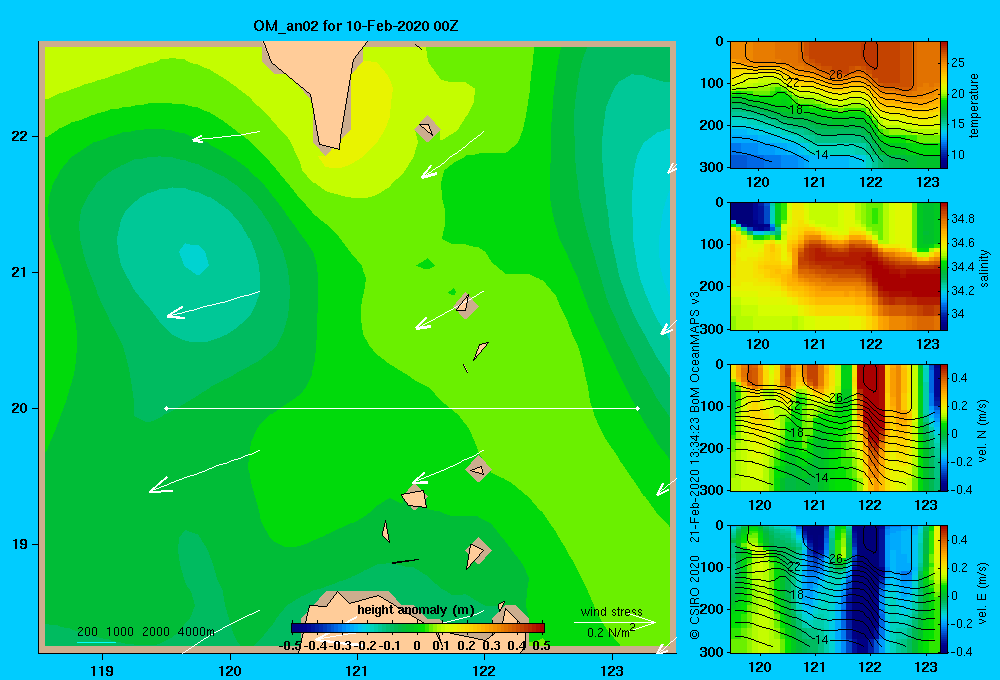Open the temperature section thumbnail panel
The width and height of the screenshot is (1000, 680).
[835, 105]
